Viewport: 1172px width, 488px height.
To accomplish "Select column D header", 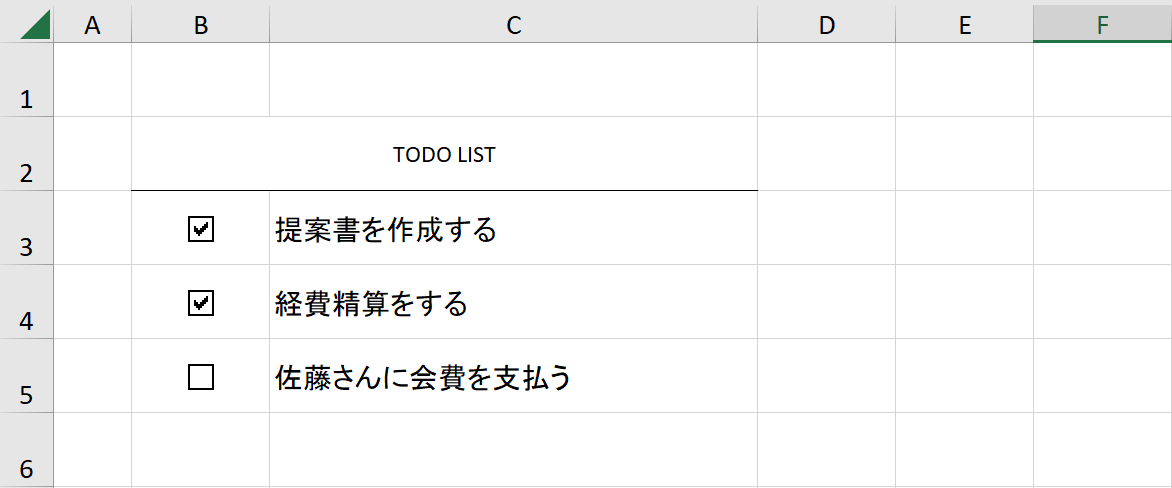I will click(x=827, y=25).
